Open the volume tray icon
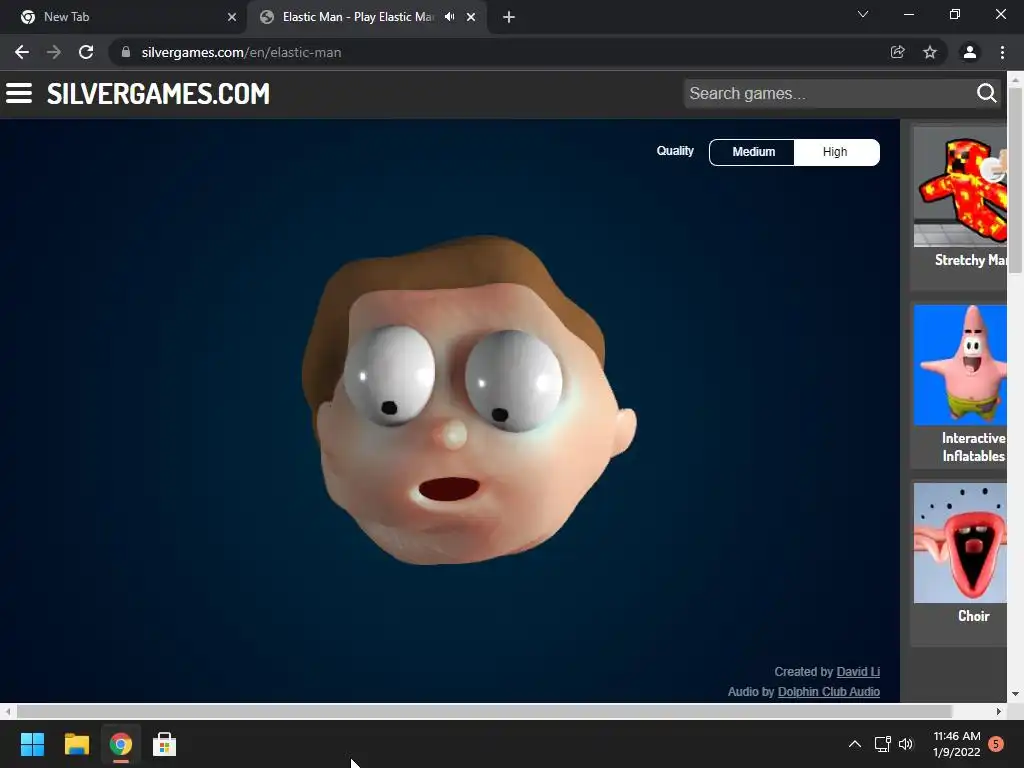This screenshot has height=768, width=1024. click(906, 744)
